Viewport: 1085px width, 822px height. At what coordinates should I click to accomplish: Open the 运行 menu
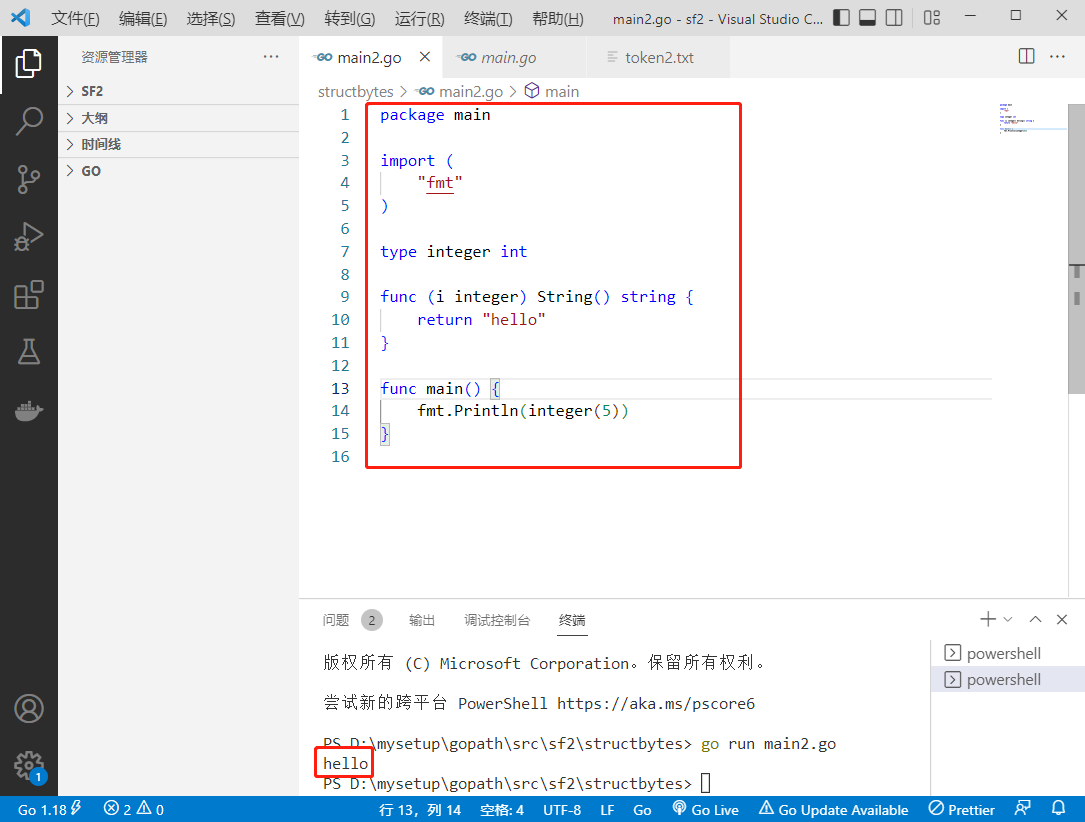tap(418, 17)
